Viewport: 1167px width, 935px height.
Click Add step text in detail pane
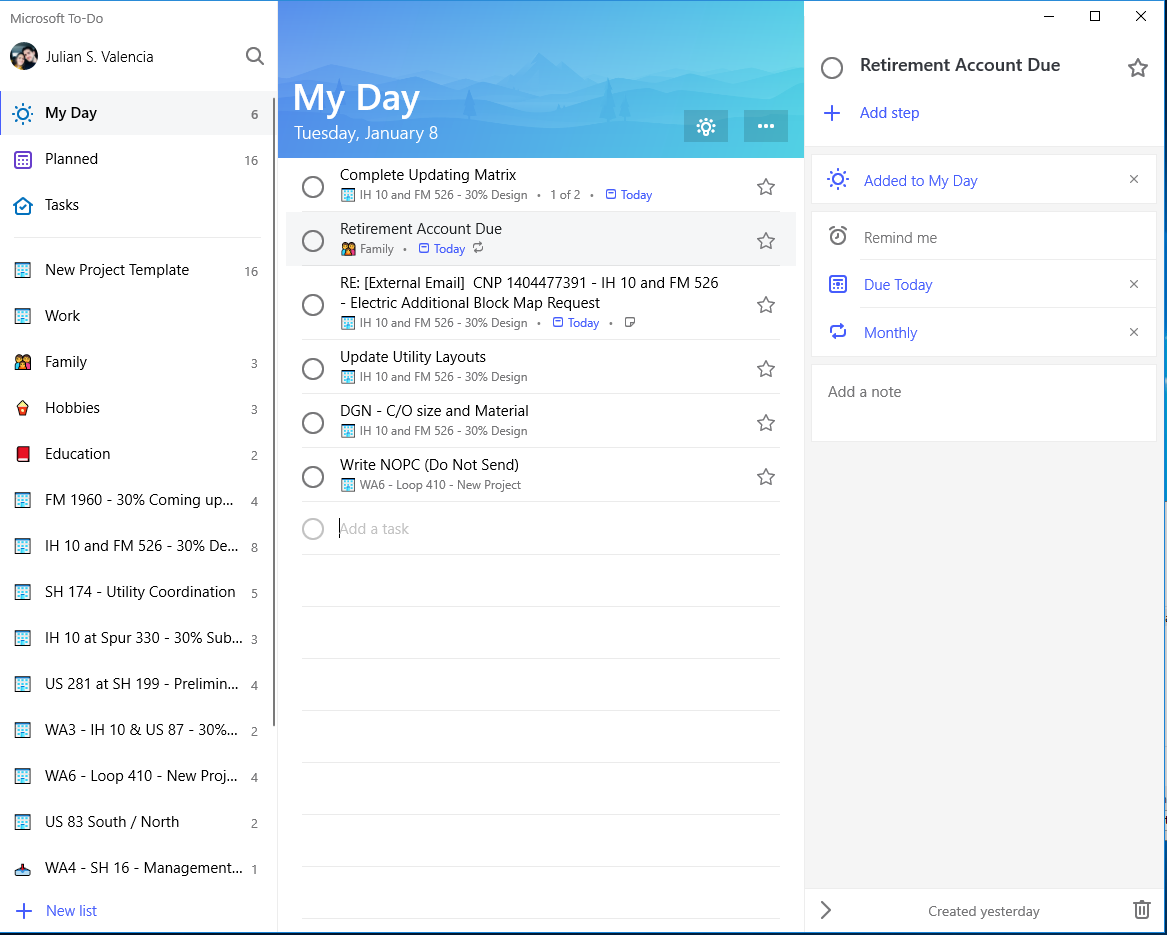(x=889, y=113)
